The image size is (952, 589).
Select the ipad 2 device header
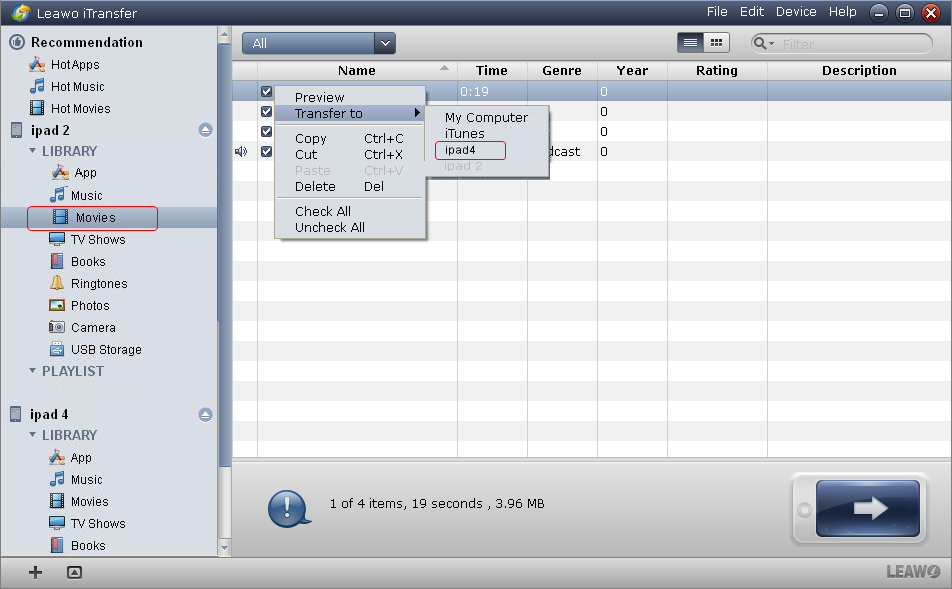(x=50, y=130)
